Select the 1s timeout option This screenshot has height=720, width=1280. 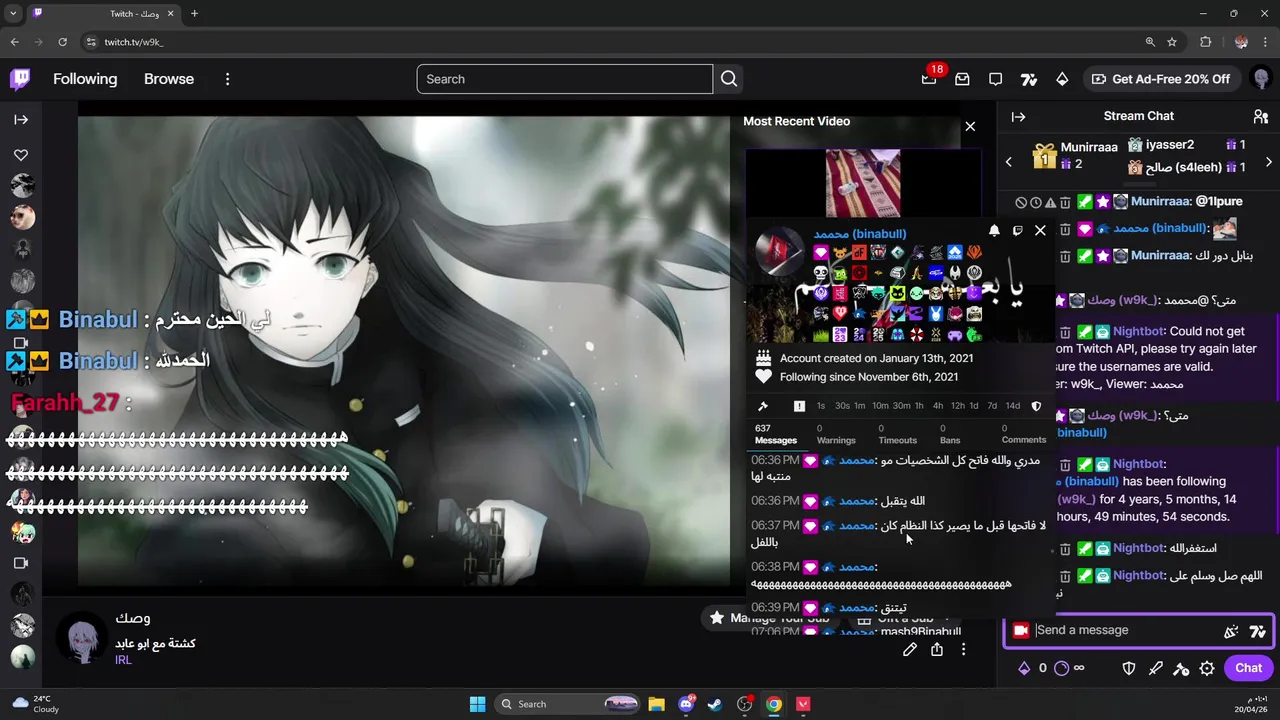click(x=821, y=406)
